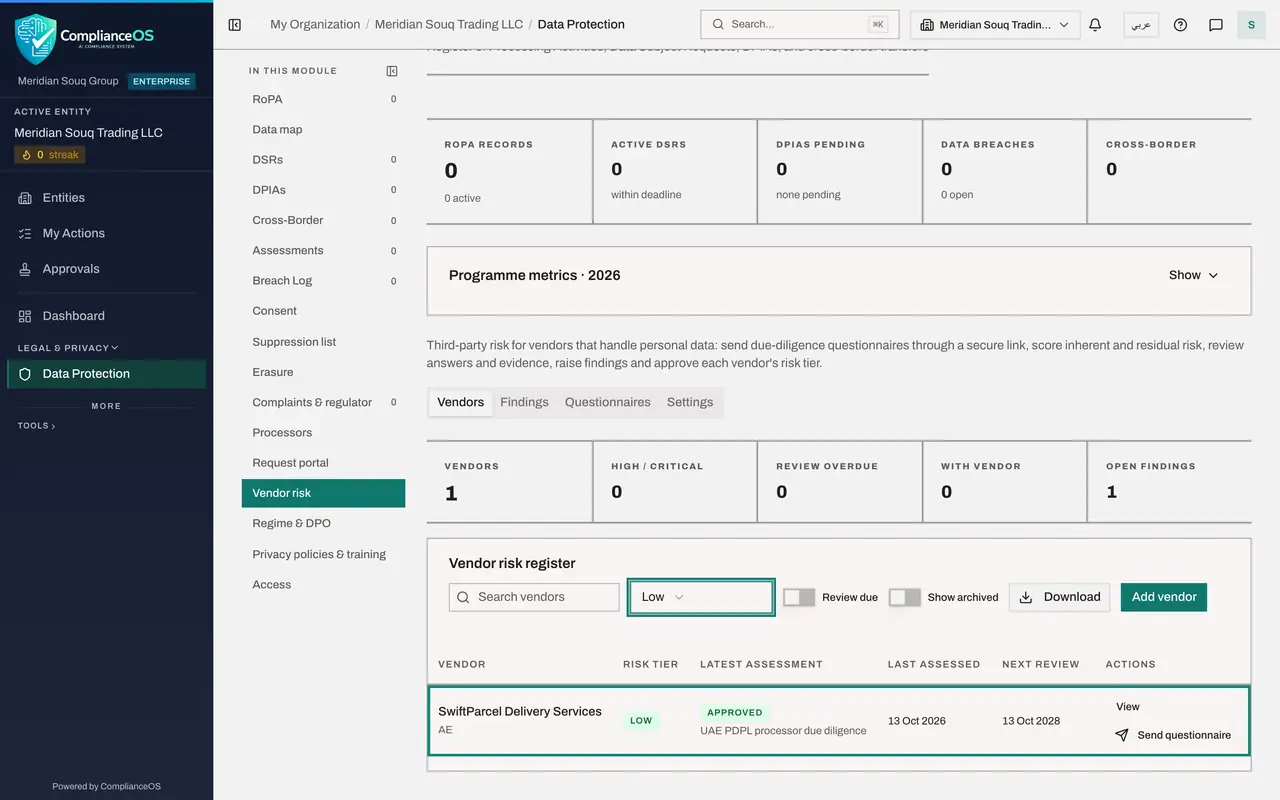Open notifications bell
Image resolution: width=1280 pixels, height=800 pixels.
(1095, 25)
